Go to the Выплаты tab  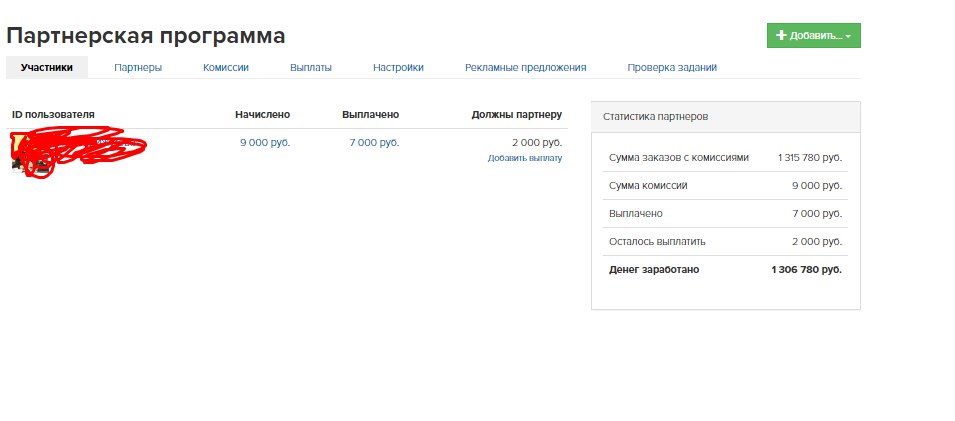pyautogui.click(x=311, y=68)
